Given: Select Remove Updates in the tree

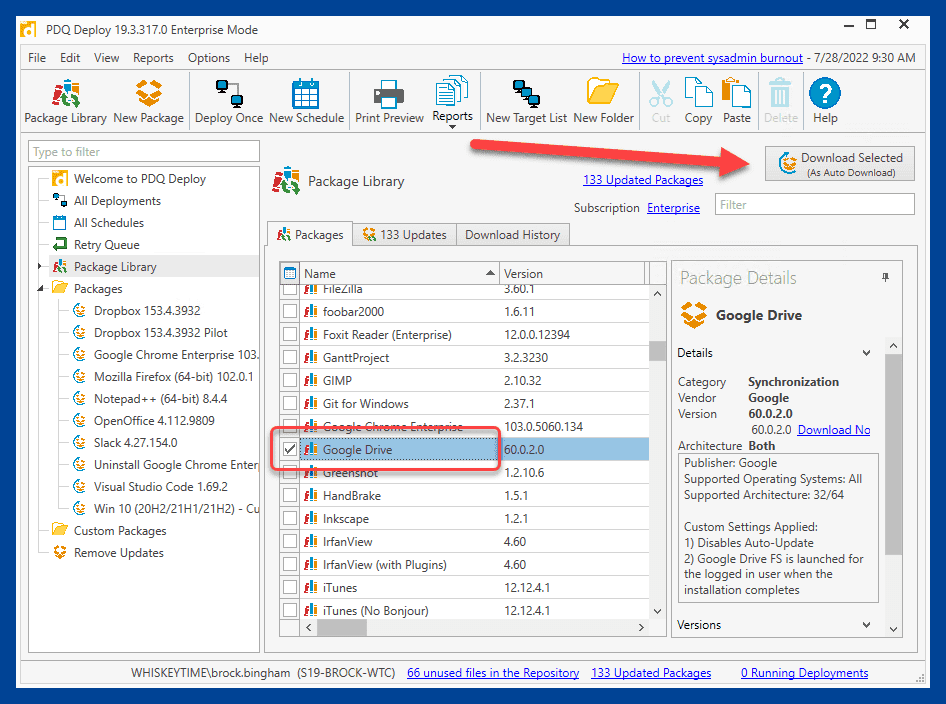Looking at the screenshot, I should click(119, 553).
